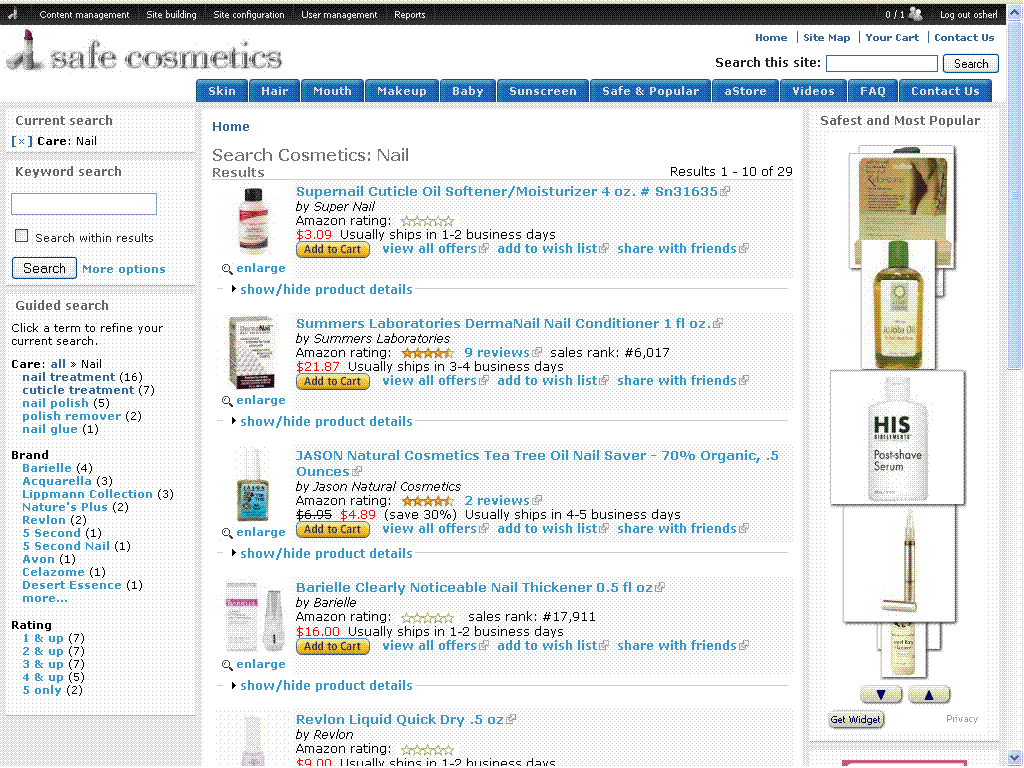
Task: Open the Site Map link
Action: [827, 37]
